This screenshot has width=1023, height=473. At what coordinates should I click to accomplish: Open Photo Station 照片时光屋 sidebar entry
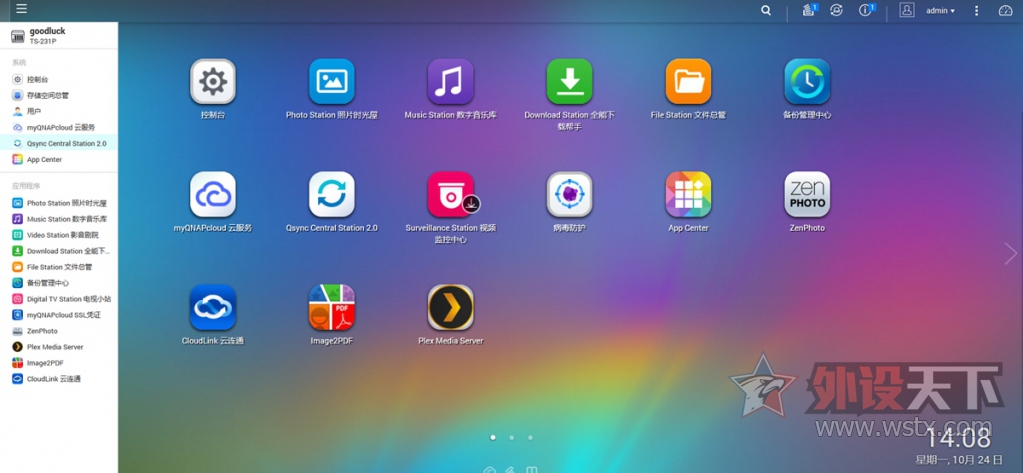click(59, 203)
